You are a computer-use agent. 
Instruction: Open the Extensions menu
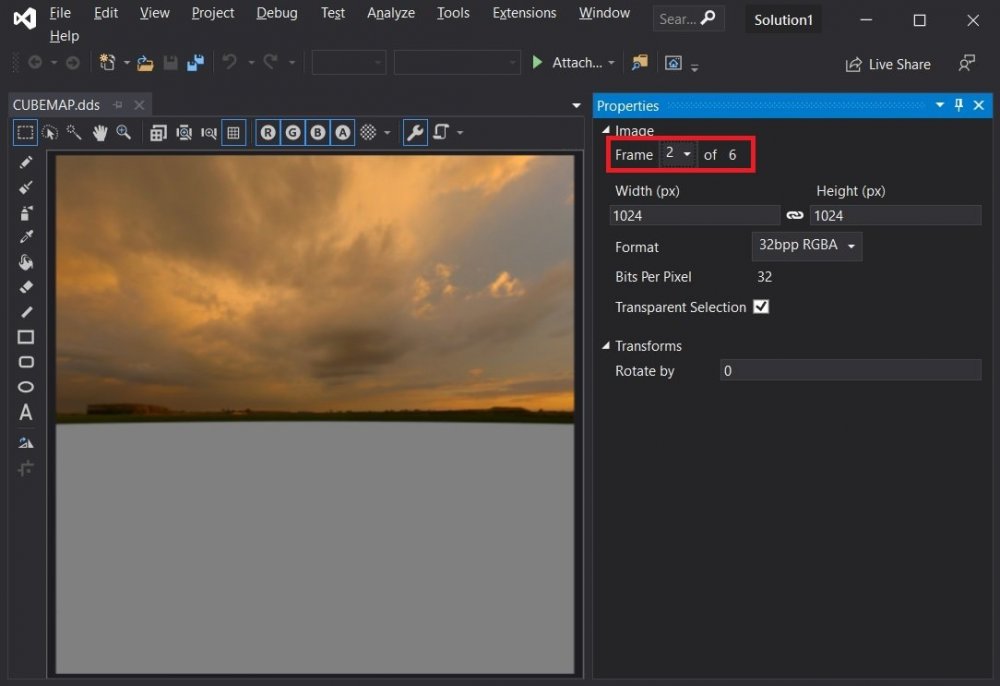524,13
